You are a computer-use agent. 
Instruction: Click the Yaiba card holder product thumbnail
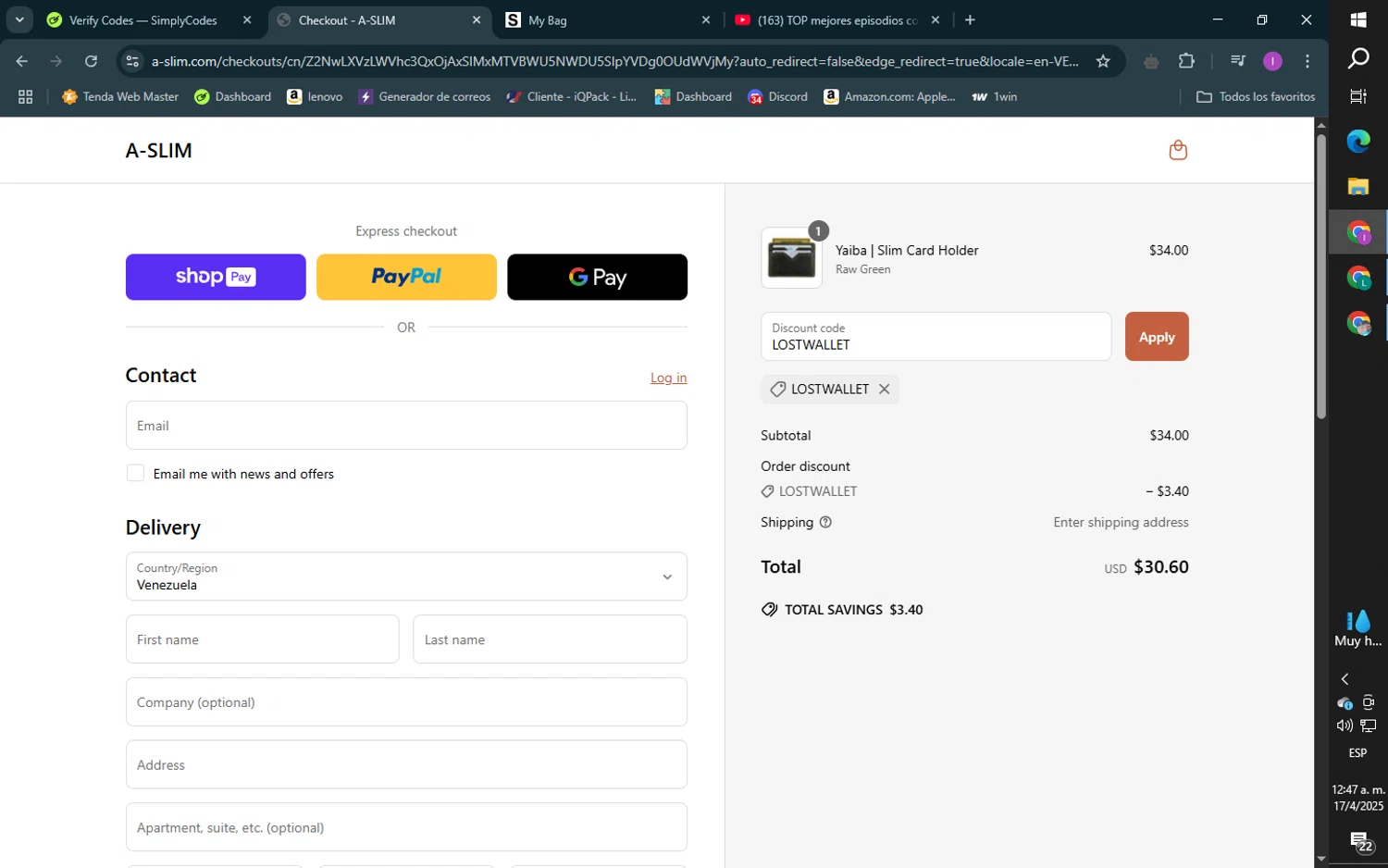(x=791, y=258)
